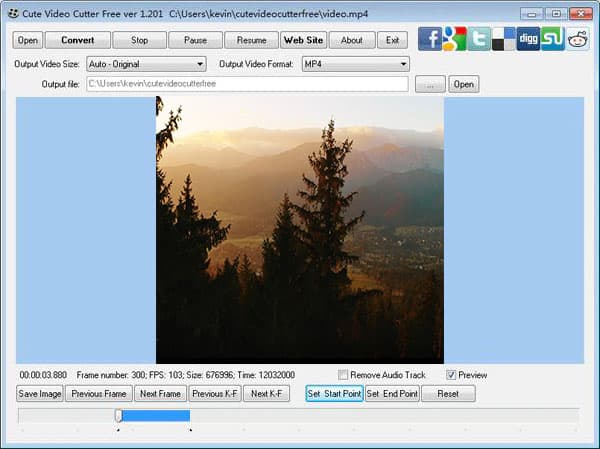Image resolution: width=600 pixels, height=449 pixels.
Task: Share via the Facebook icon
Action: coord(430,40)
